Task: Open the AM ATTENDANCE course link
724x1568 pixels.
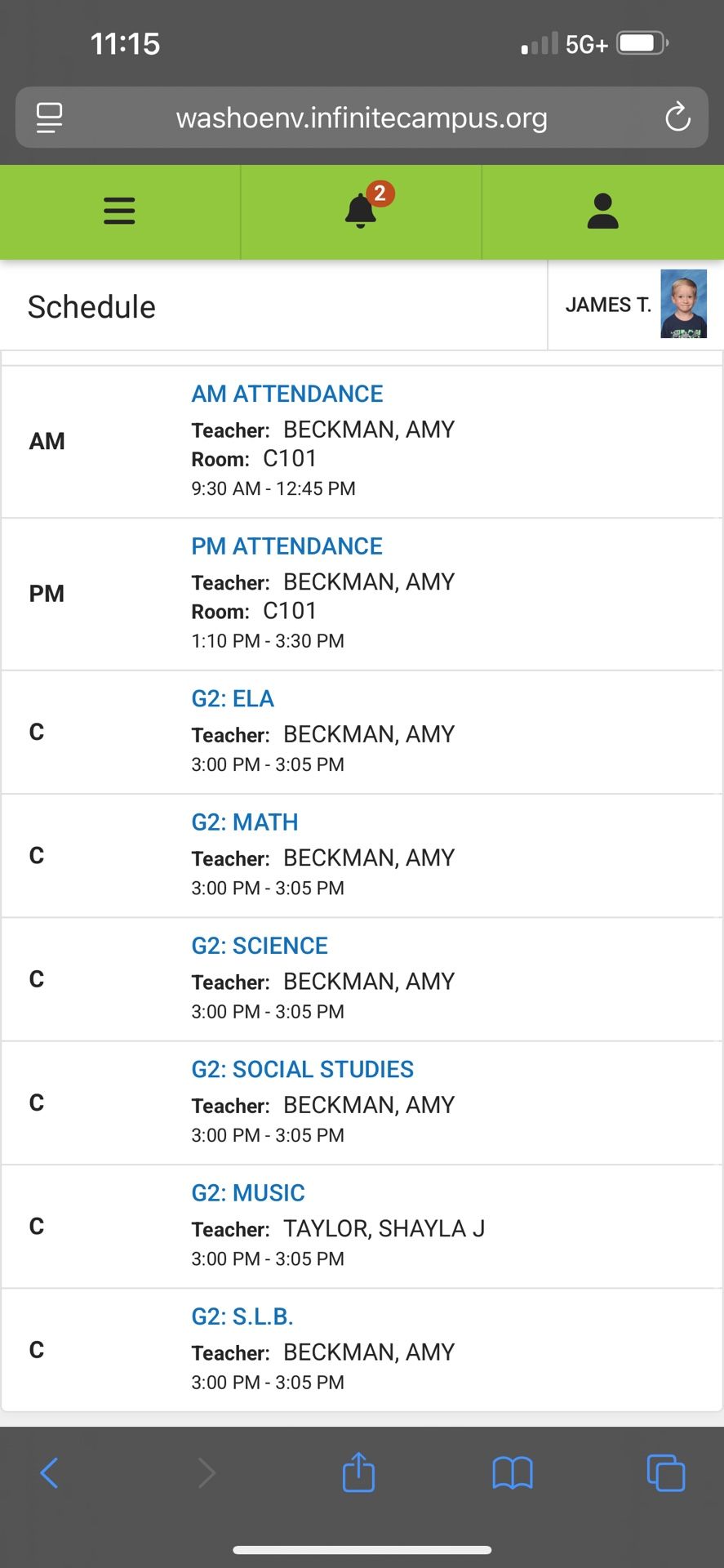Action: click(287, 394)
